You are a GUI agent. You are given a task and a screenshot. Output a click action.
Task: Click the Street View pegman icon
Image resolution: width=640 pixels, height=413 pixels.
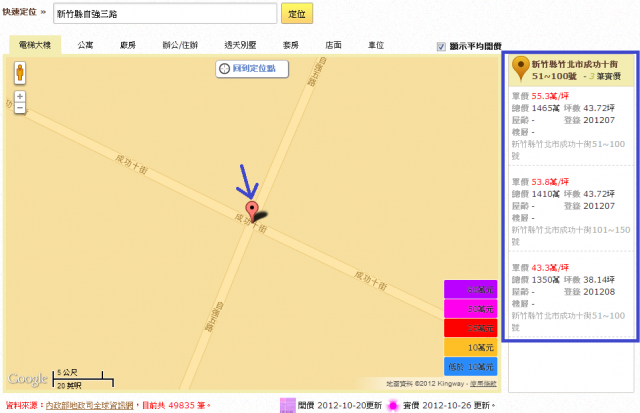pyautogui.click(x=20, y=73)
